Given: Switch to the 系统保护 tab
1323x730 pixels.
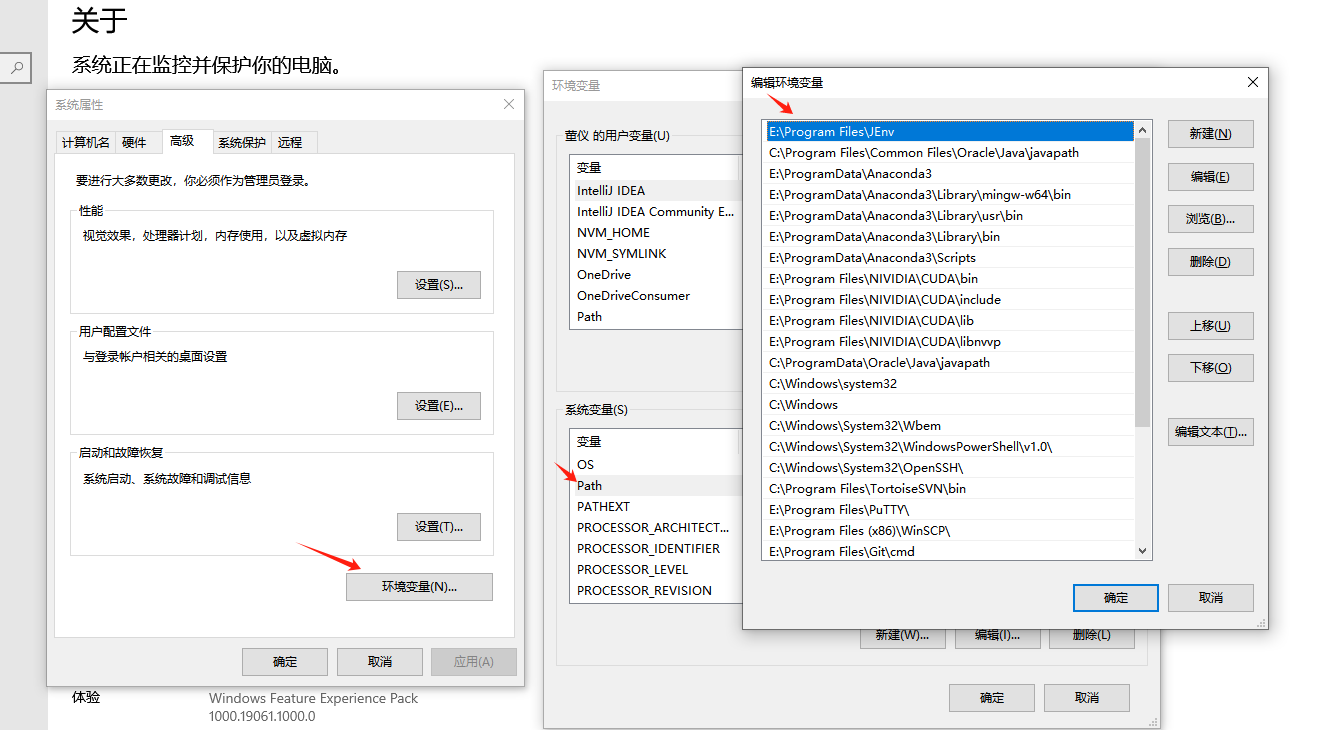Looking at the screenshot, I should [241, 142].
